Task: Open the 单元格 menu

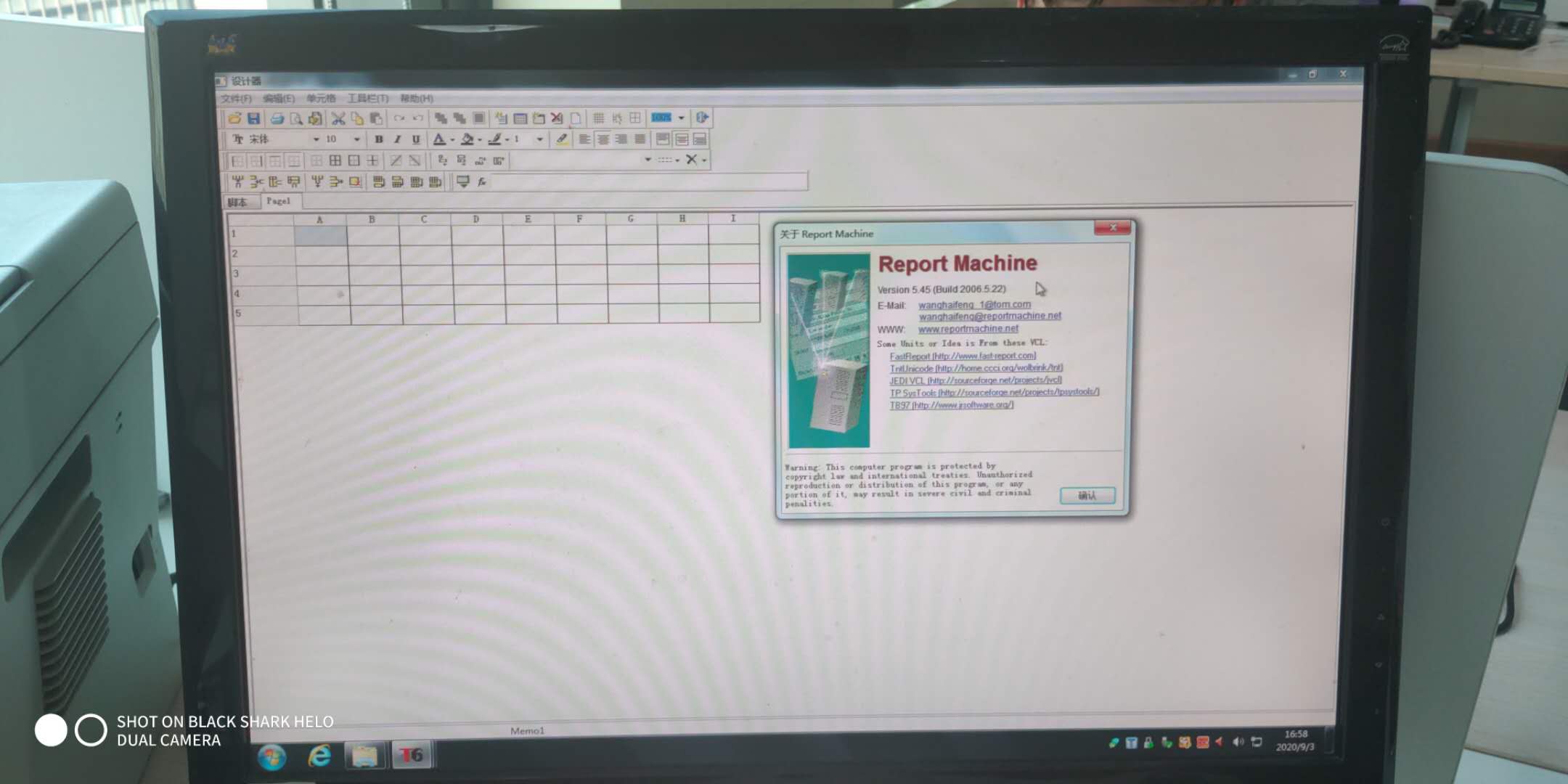Action: 321,99
